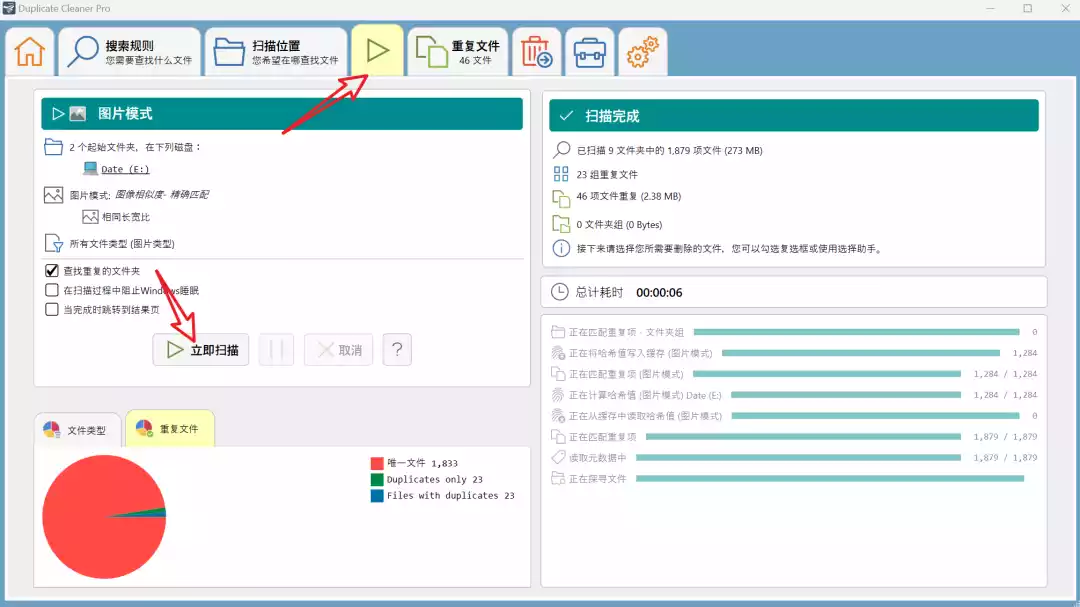Switch to 搜索规则 tab
The width and height of the screenshot is (1080, 607).
click(128, 52)
